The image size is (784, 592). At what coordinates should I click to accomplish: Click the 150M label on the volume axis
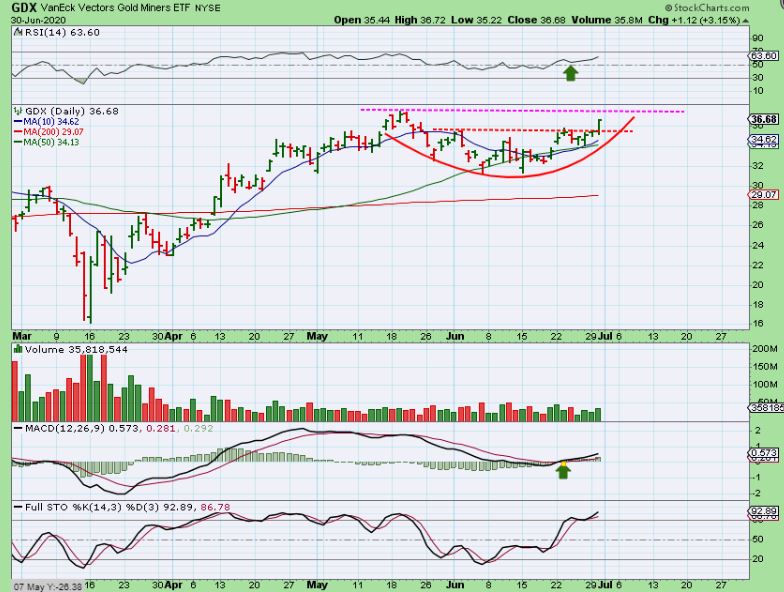pyautogui.click(x=764, y=366)
